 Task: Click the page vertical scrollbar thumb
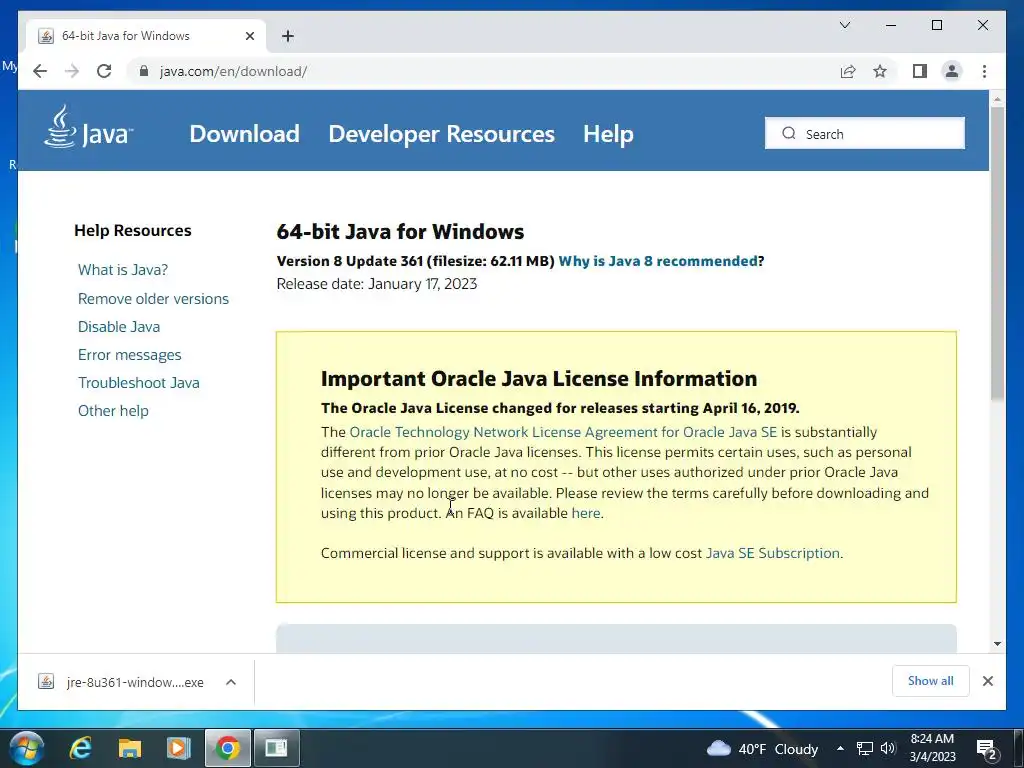(997, 253)
